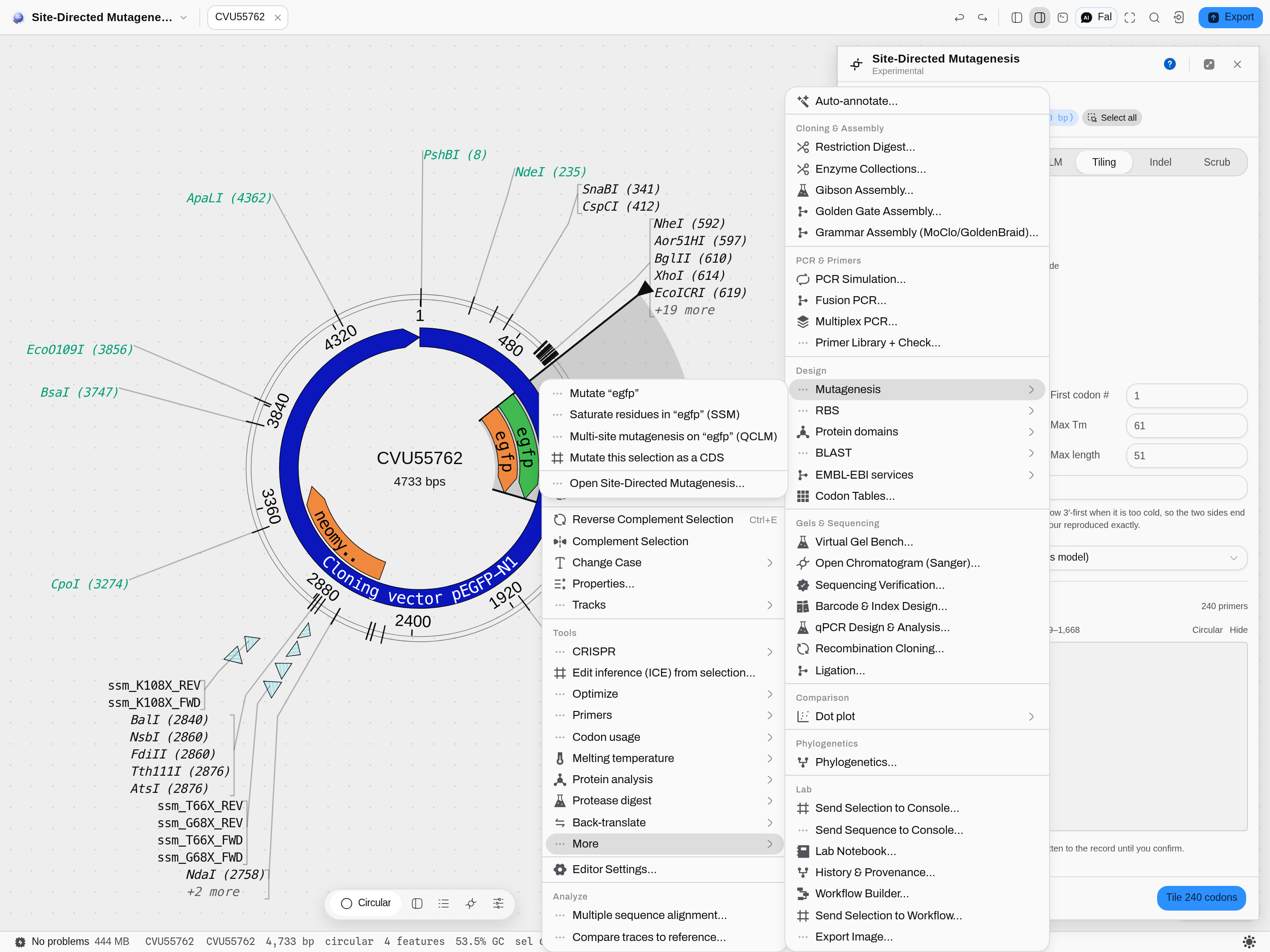Choose Saturate residues in egfp (SSM)
This screenshot has width=1270, height=952.
[x=663, y=414]
